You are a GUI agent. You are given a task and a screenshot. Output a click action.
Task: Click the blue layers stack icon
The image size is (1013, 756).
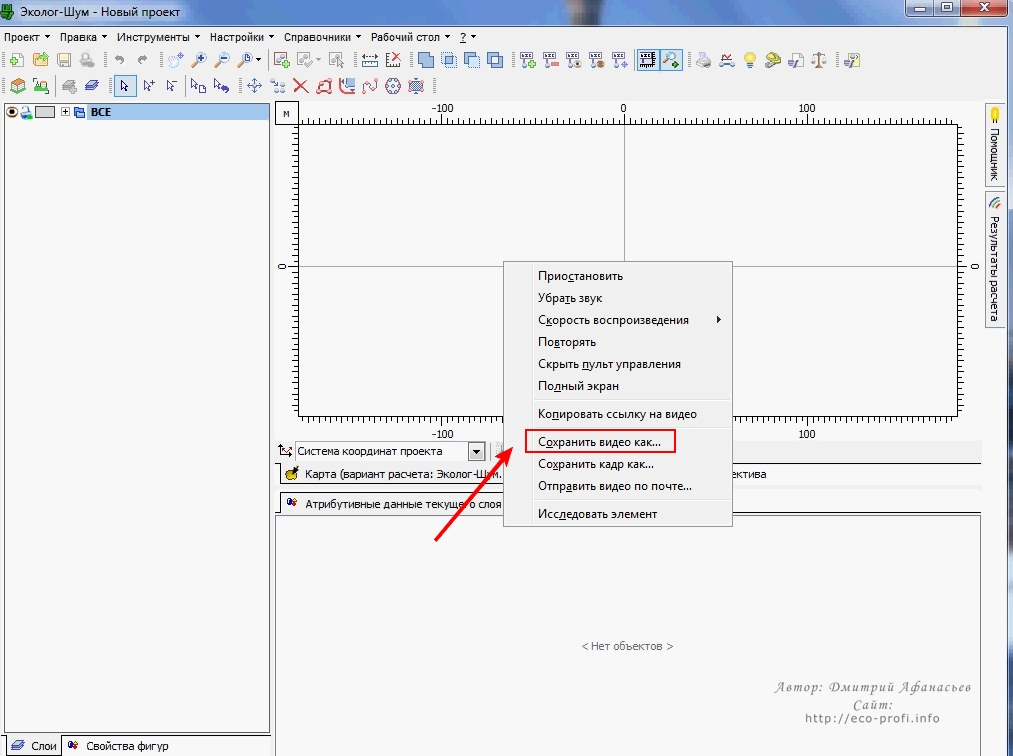[x=92, y=85]
